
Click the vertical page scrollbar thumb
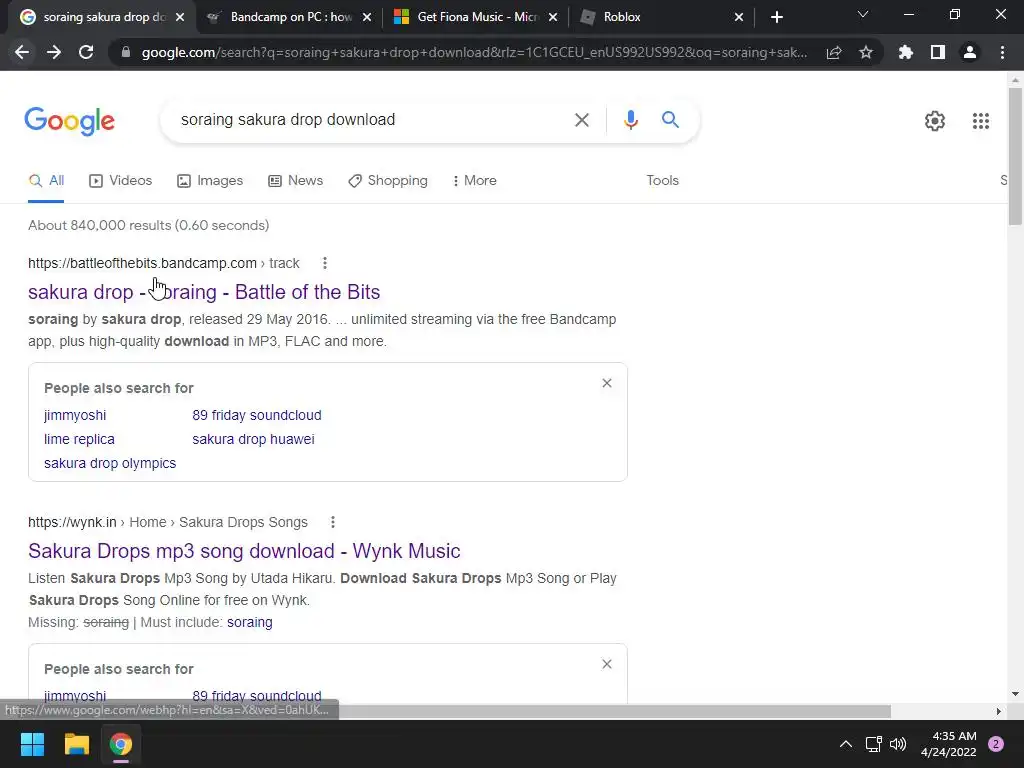tap(1015, 157)
